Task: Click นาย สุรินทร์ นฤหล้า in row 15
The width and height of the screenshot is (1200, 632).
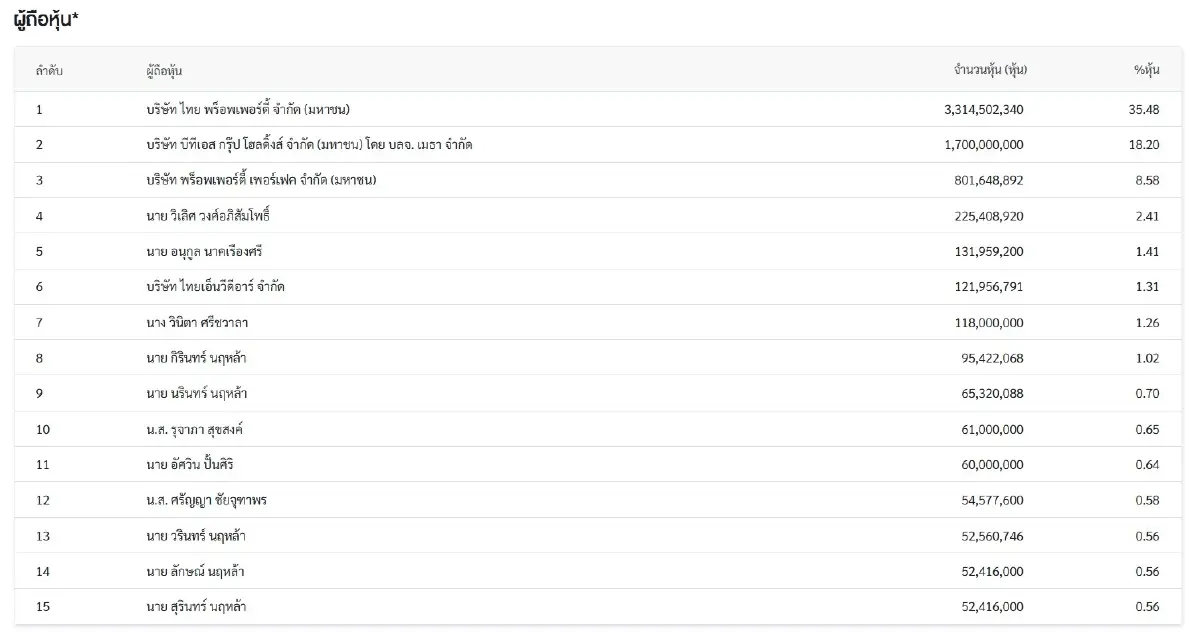Action: point(196,607)
